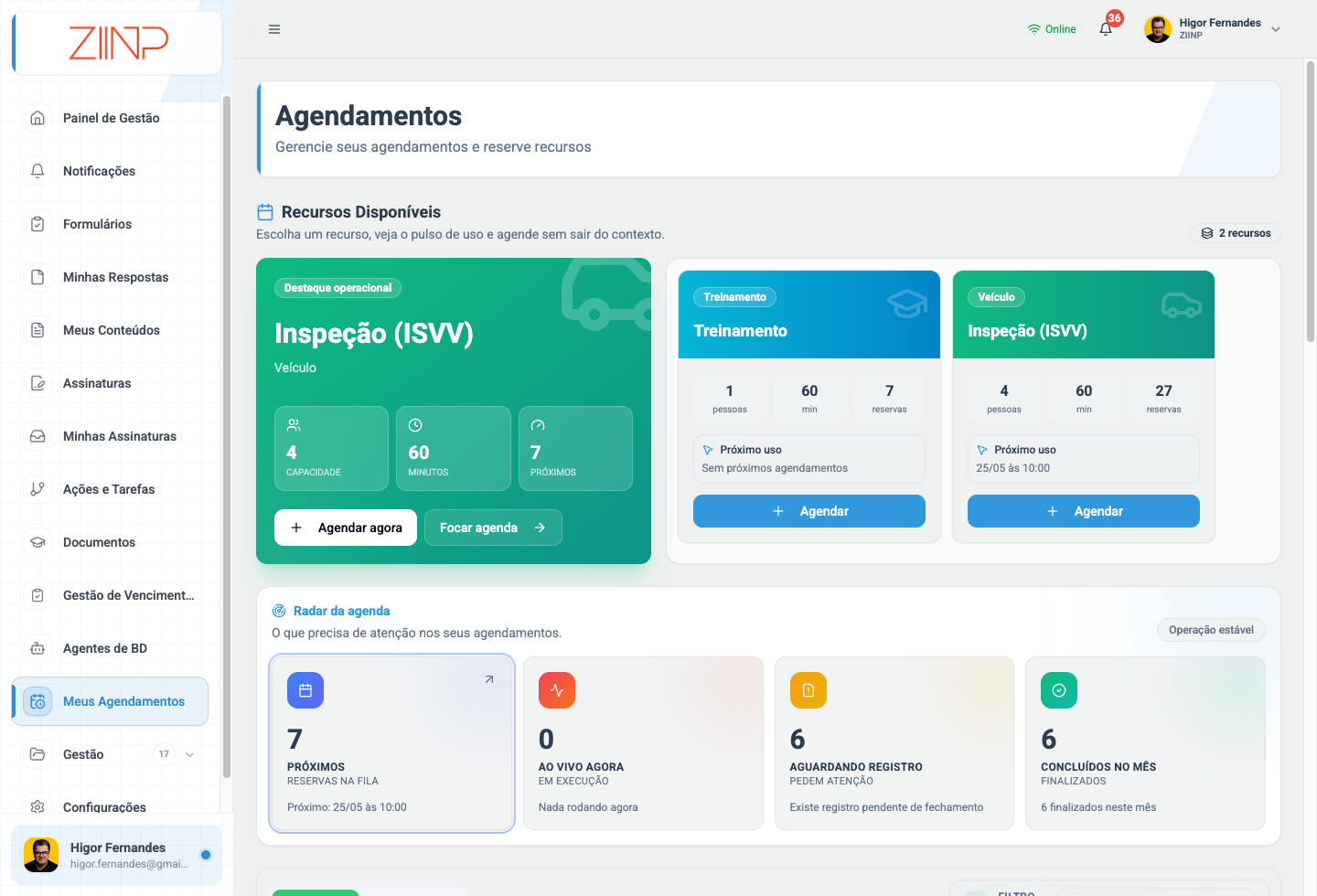This screenshot has height=896, width=1317.
Task: Click the sidebar vertical scrollbar
Action: pos(226,436)
